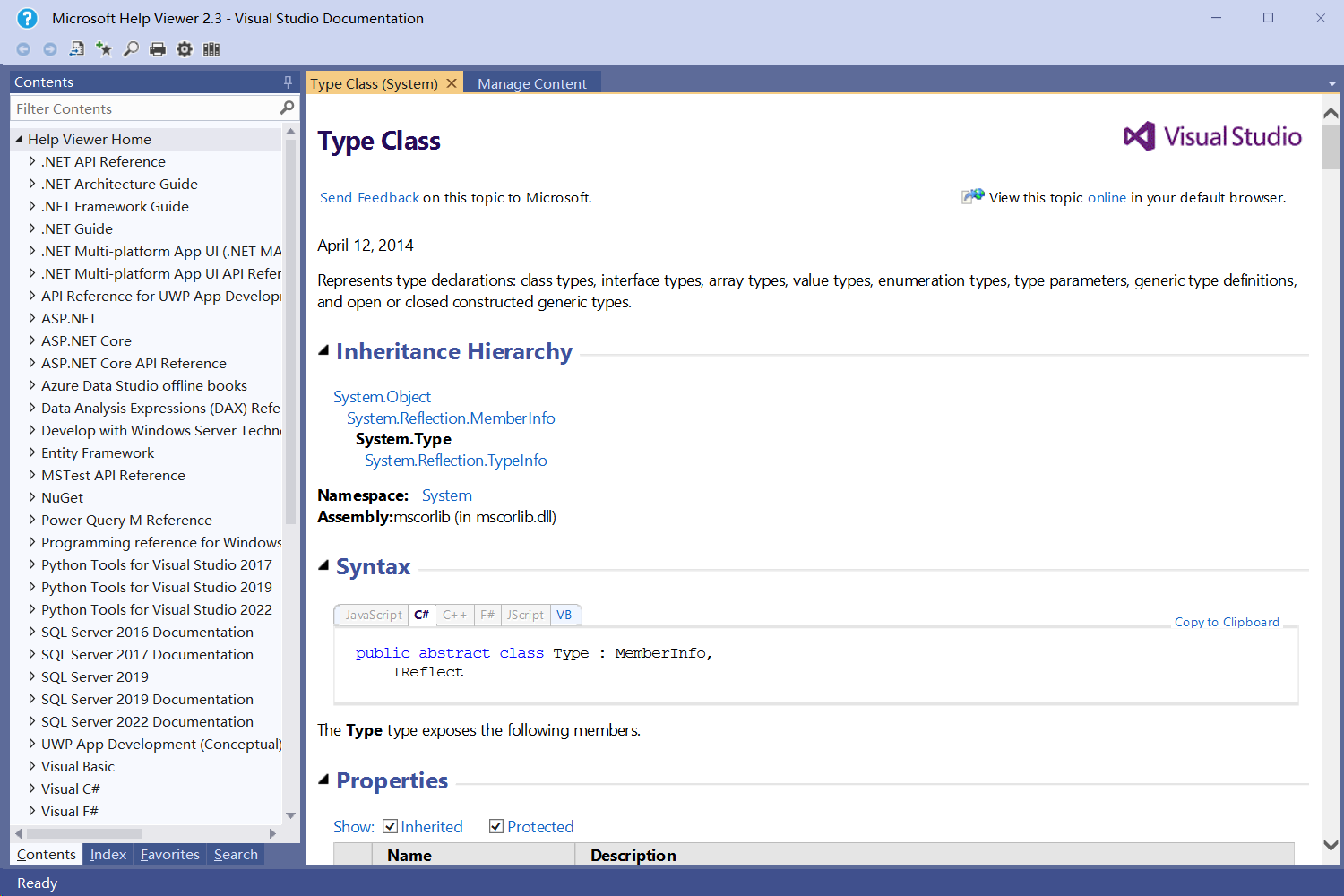This screenshot has width=1344, height=896.
Task: Select 'MSTest API Reference' in the tree
Action: (x=113, y=475)
